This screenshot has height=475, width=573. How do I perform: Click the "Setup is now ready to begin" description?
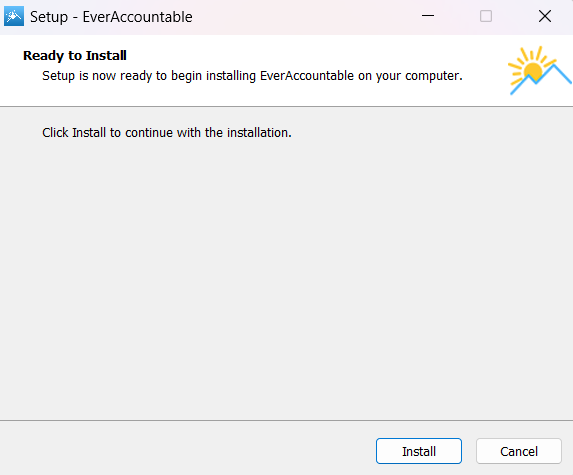click(252, 76)
